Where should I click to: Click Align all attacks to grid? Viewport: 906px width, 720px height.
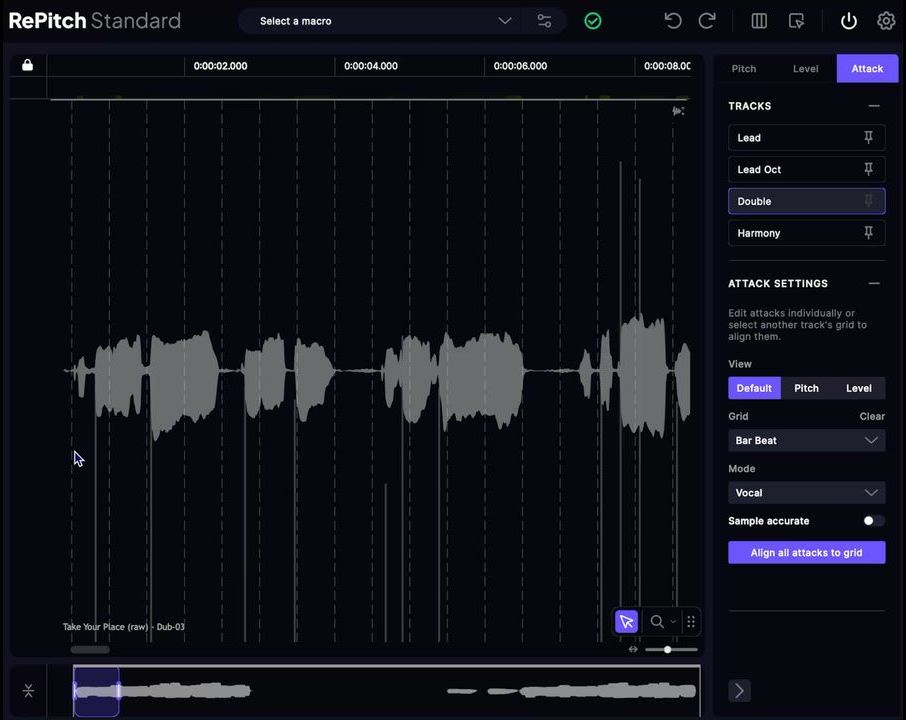(806, 553)
